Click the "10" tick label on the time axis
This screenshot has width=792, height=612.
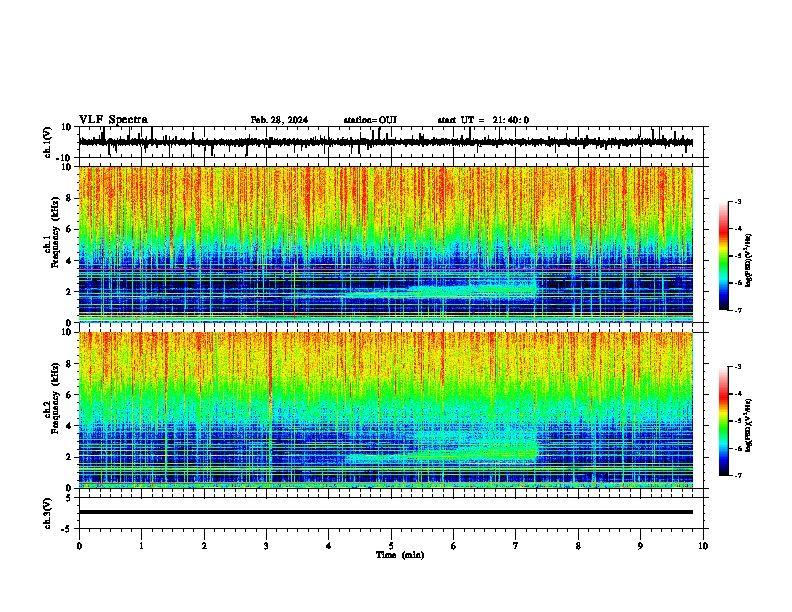click(703, 546)
